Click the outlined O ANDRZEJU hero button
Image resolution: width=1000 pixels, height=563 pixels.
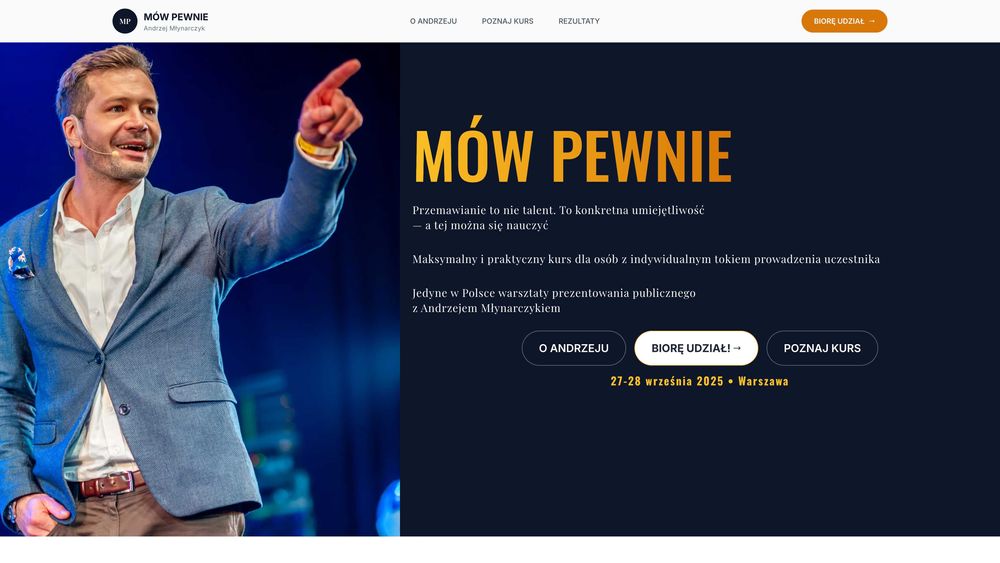(573, 348)
